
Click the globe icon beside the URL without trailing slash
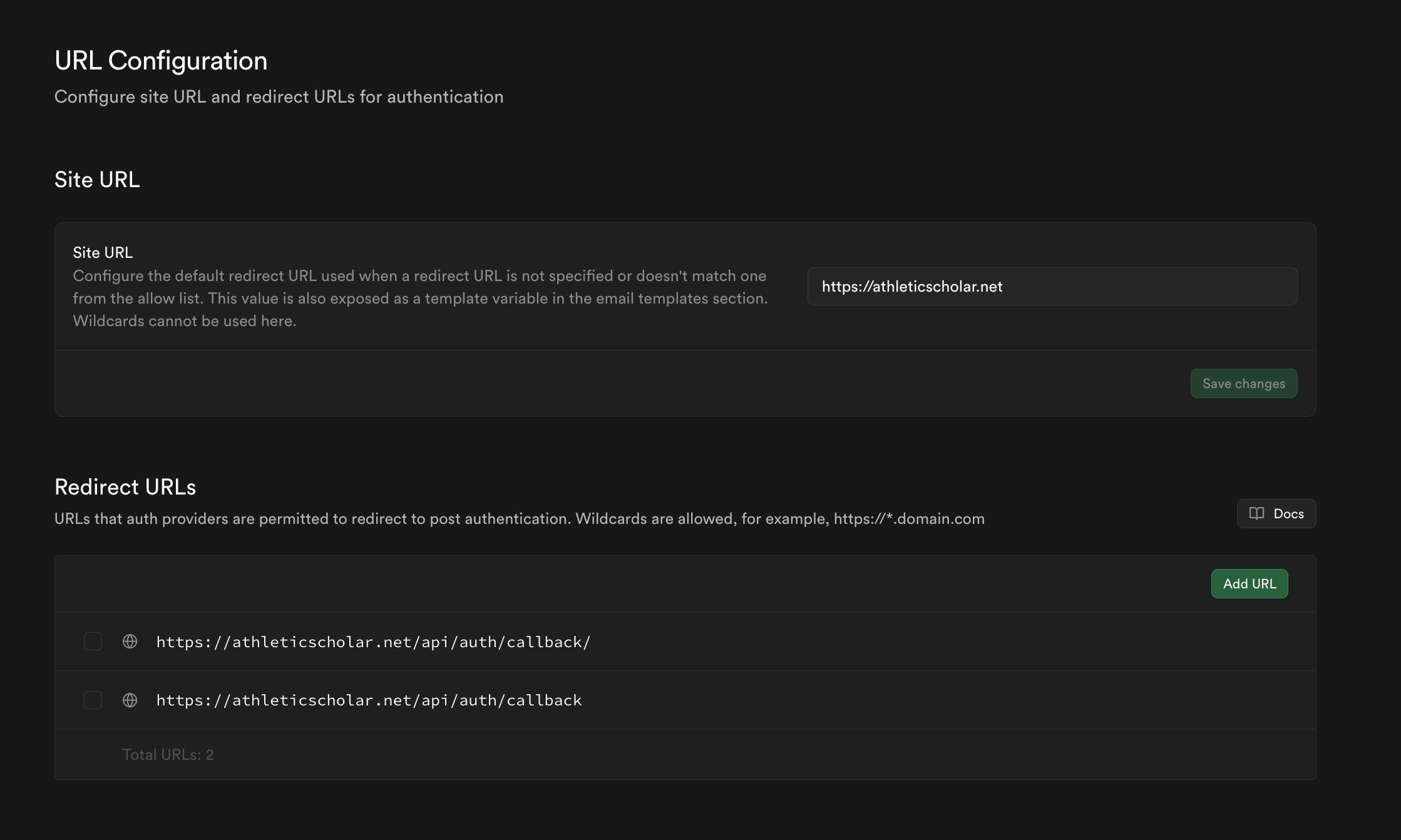click(130, 700)
